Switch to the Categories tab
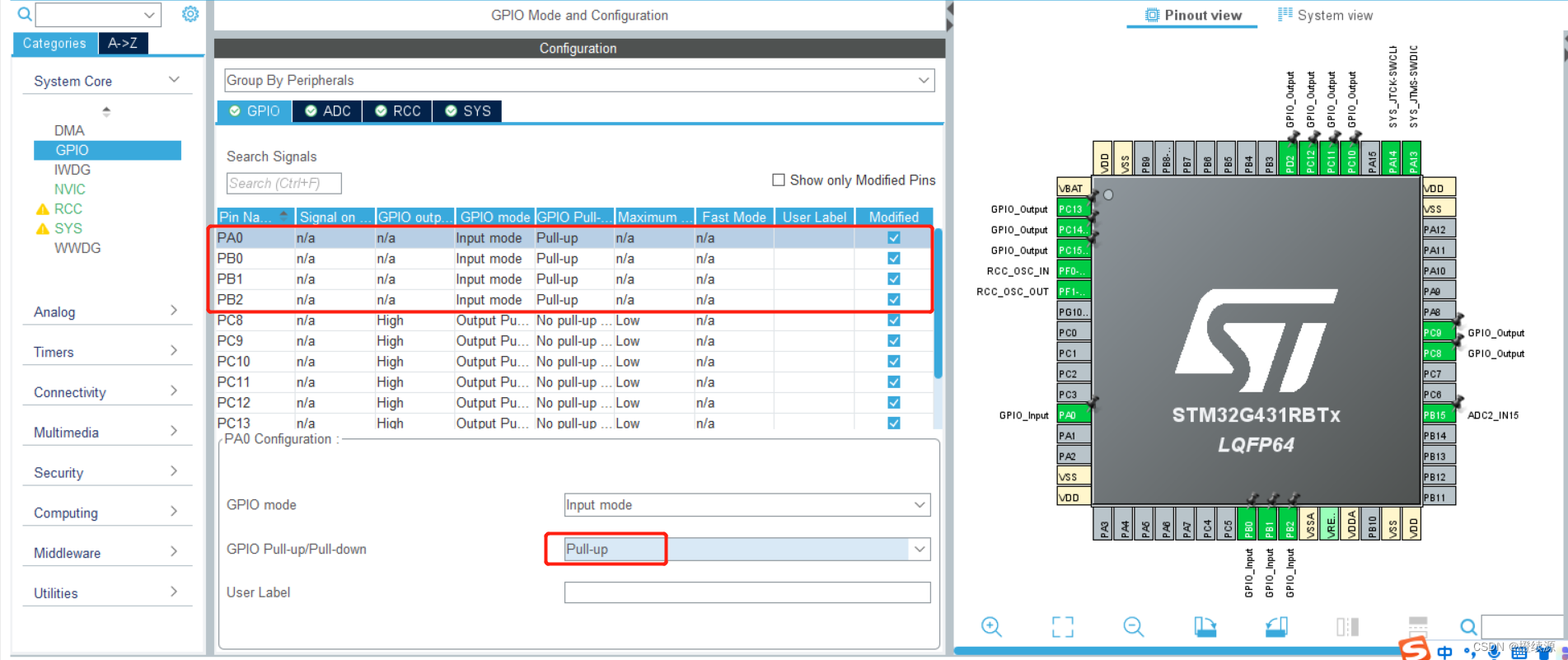The image size is (1568, 660). (x=54, y=44)
